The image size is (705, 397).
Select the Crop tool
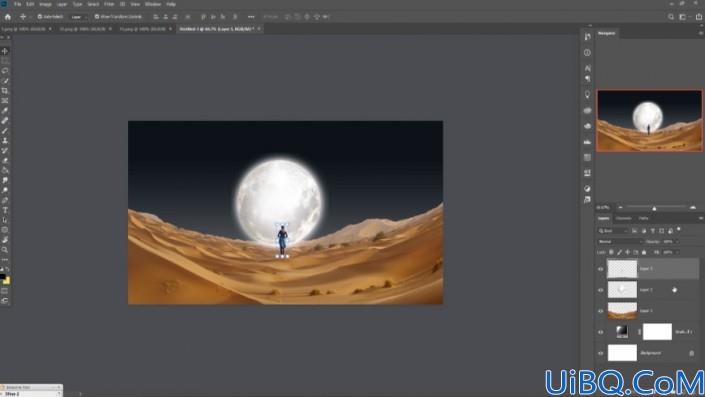pyautogui.click(x=5, y=91)
